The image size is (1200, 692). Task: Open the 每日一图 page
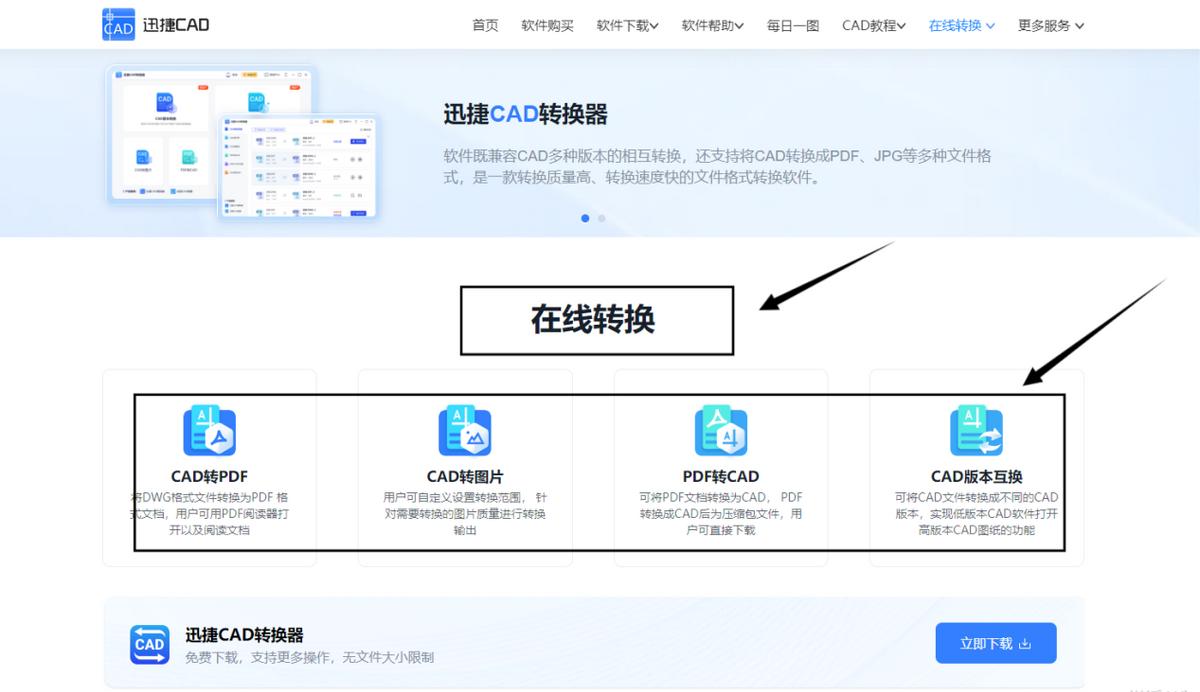tap(792, 25)
